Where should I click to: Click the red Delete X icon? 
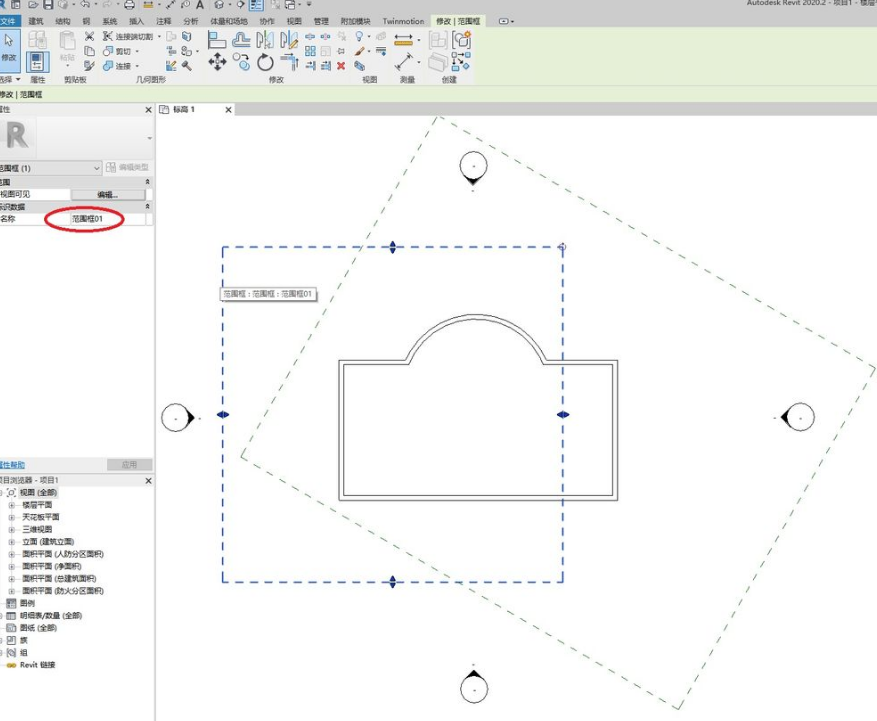pyautogui.click(x=341, y=66)
